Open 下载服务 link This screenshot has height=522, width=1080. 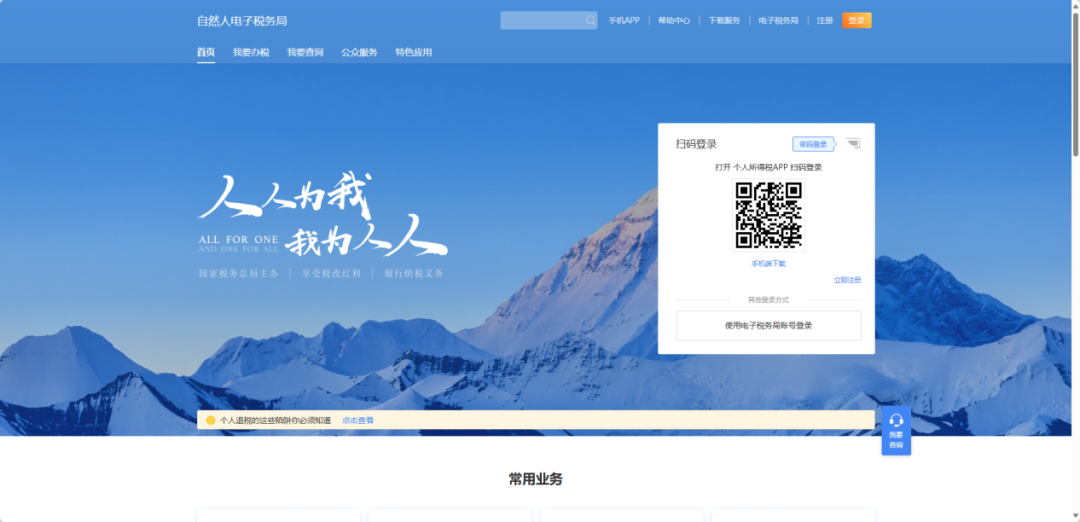(x=724, y=20)
